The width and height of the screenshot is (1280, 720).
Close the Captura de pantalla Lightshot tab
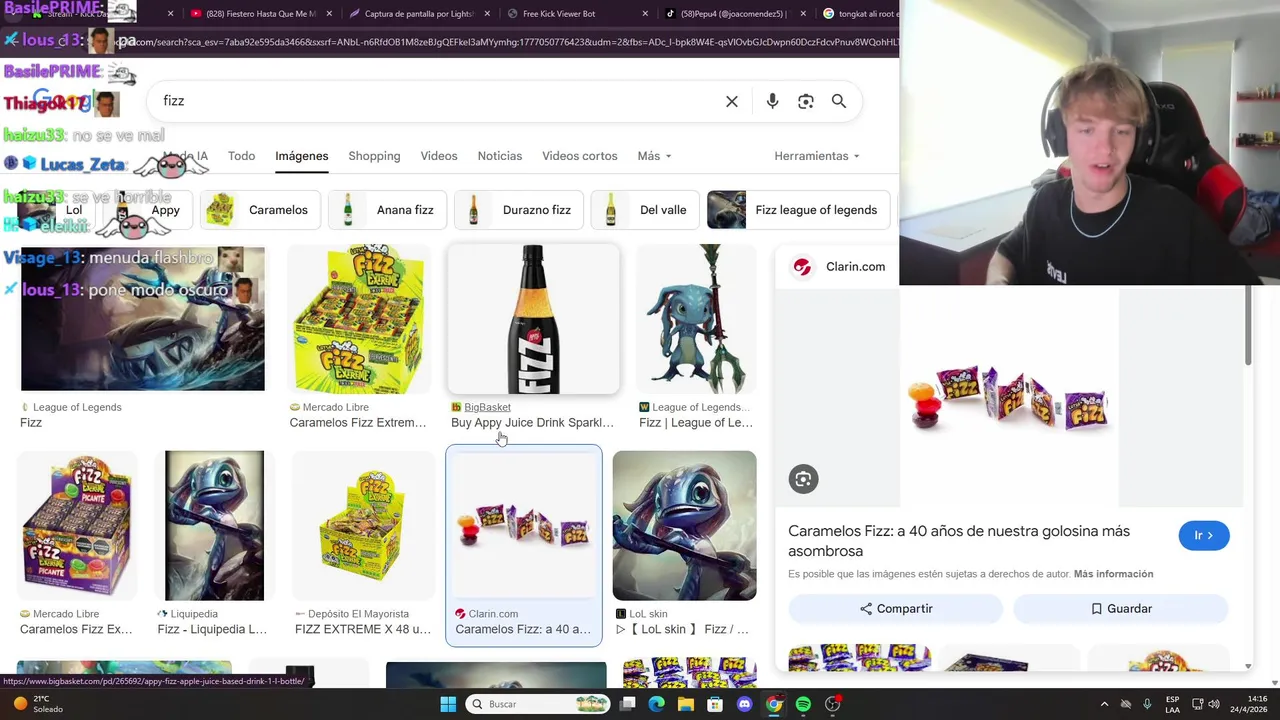click(487, 14)
